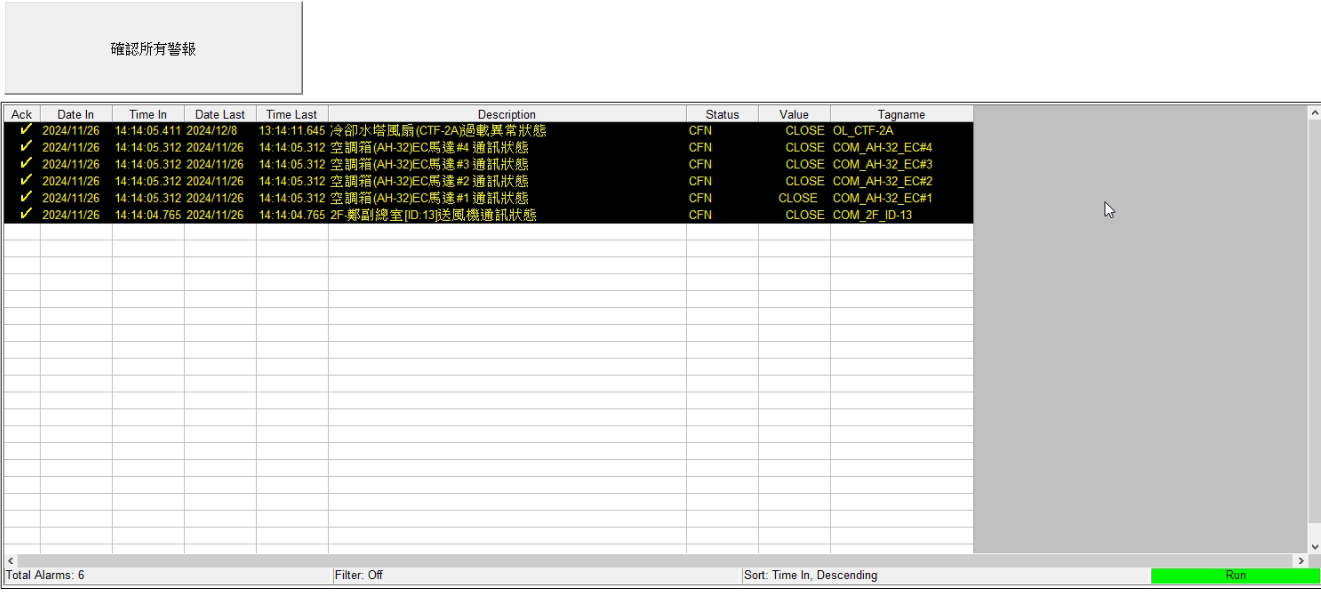Sort by the Time In column header
1321x595 pixels.
click(x=148, y=114)
